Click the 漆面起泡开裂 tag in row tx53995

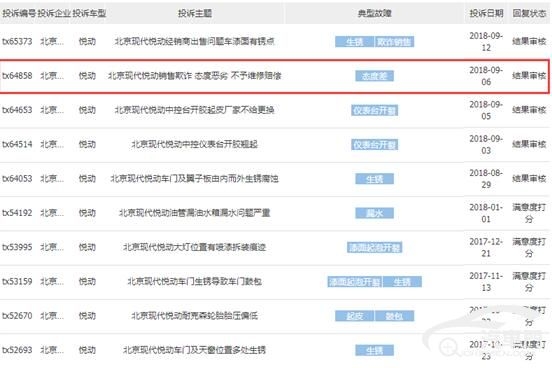[x=375, y=248]
